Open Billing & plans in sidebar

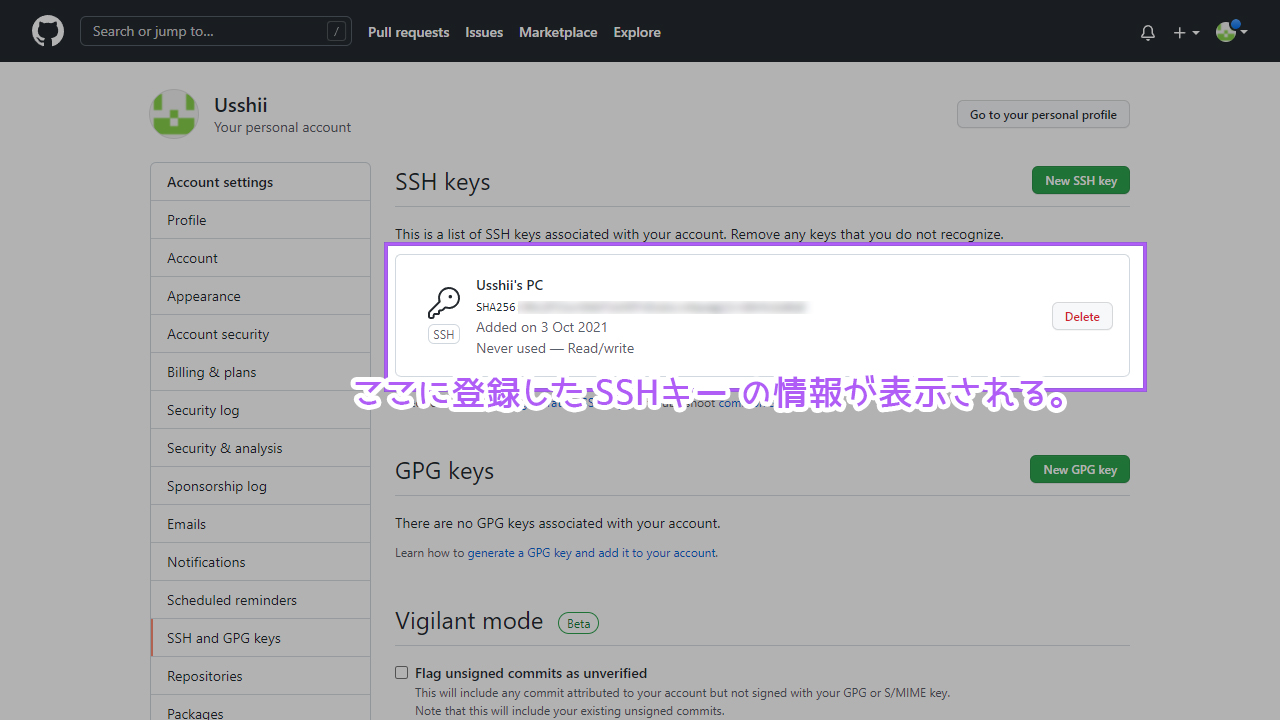click(260, 372)
